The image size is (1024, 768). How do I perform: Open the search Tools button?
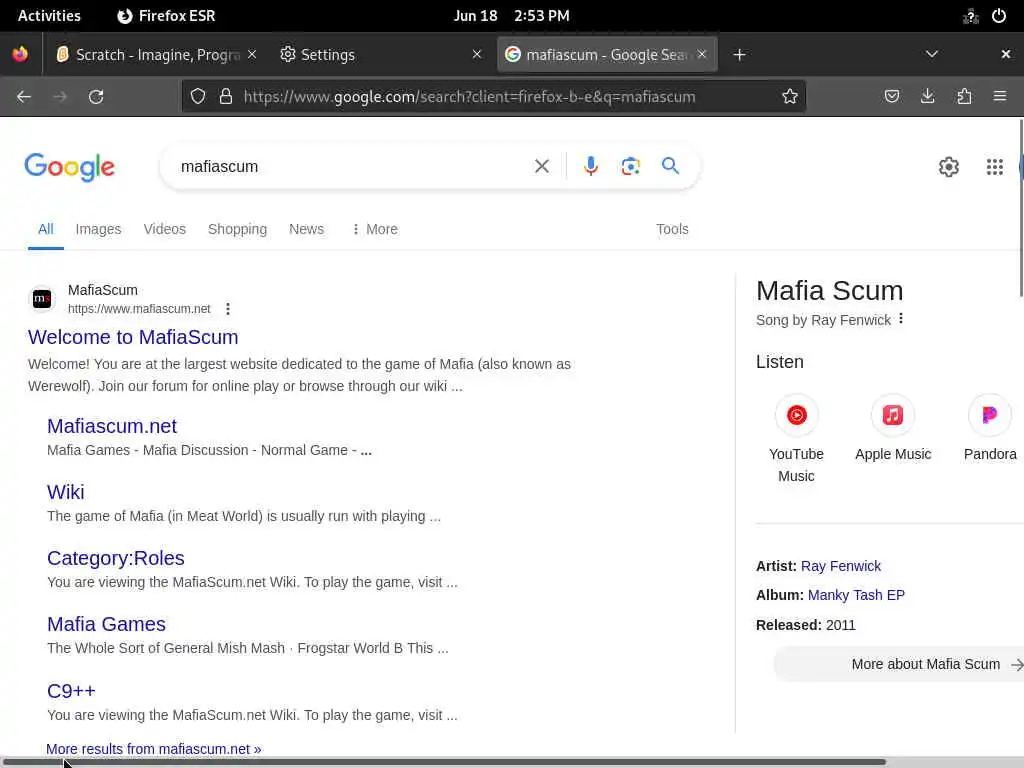(672, 229)
